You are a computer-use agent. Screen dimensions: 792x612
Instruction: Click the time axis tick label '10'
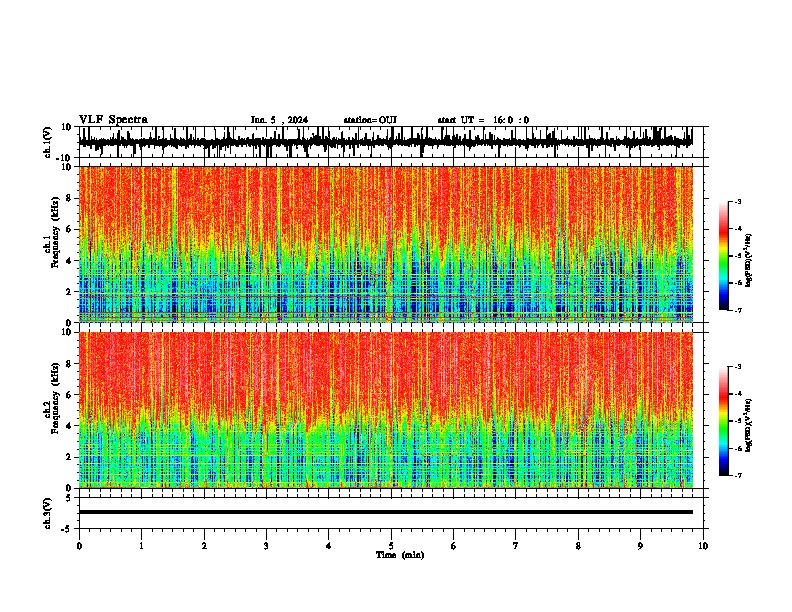tap(703, 546)
